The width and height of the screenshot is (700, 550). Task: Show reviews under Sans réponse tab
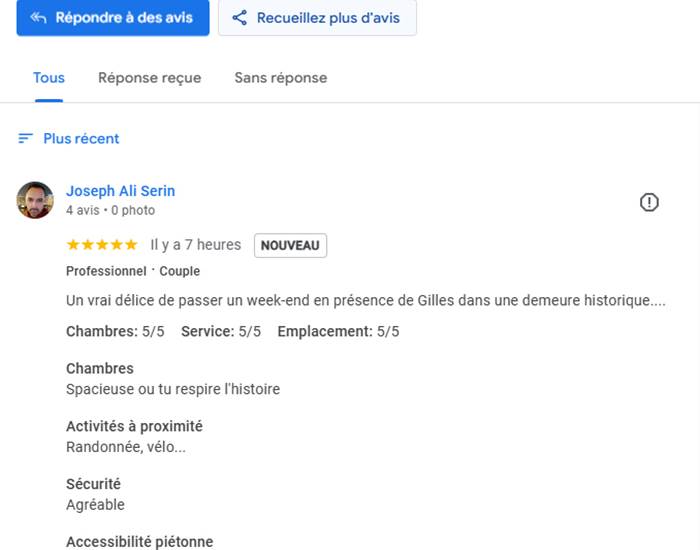point(280,78)
